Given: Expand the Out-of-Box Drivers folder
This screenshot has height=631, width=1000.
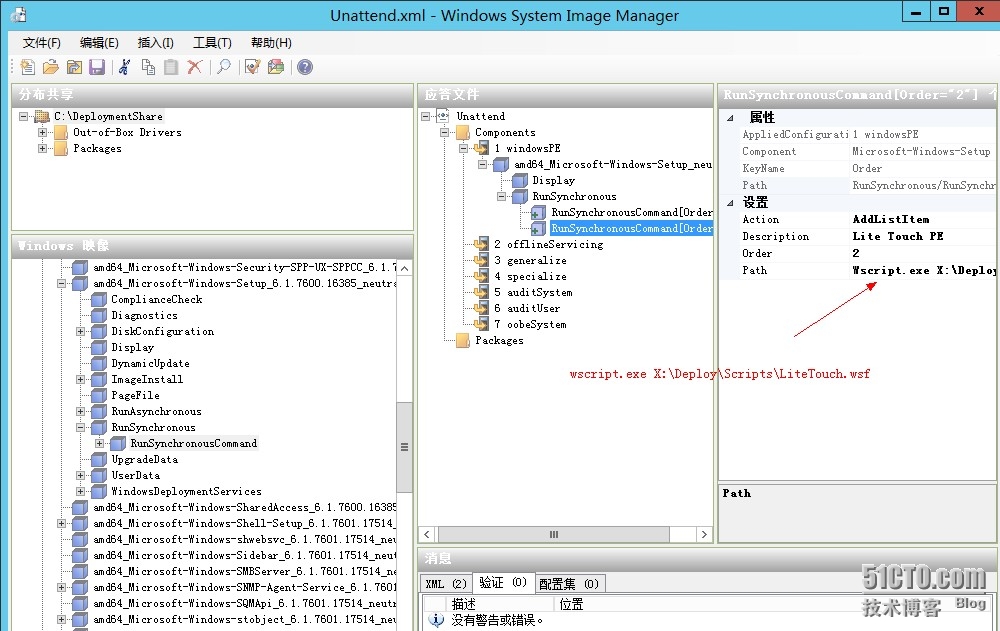Looking at the screenshot, I should (x=43, y=132).
